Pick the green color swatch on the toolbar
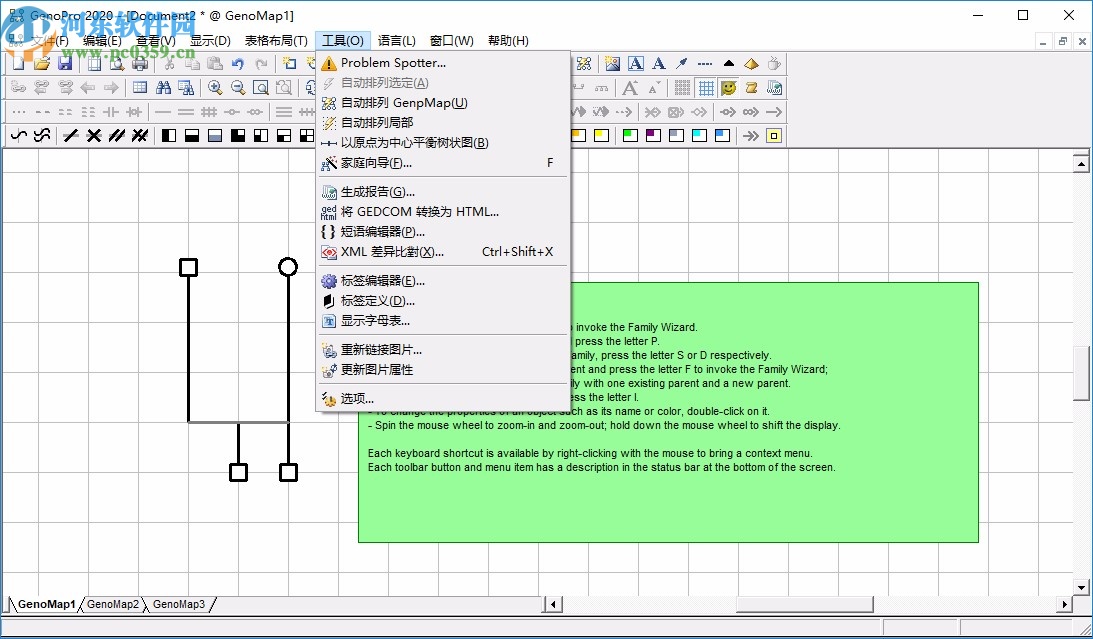Image resolution: width=1093 pixels, height=639 pixels. 630,134
